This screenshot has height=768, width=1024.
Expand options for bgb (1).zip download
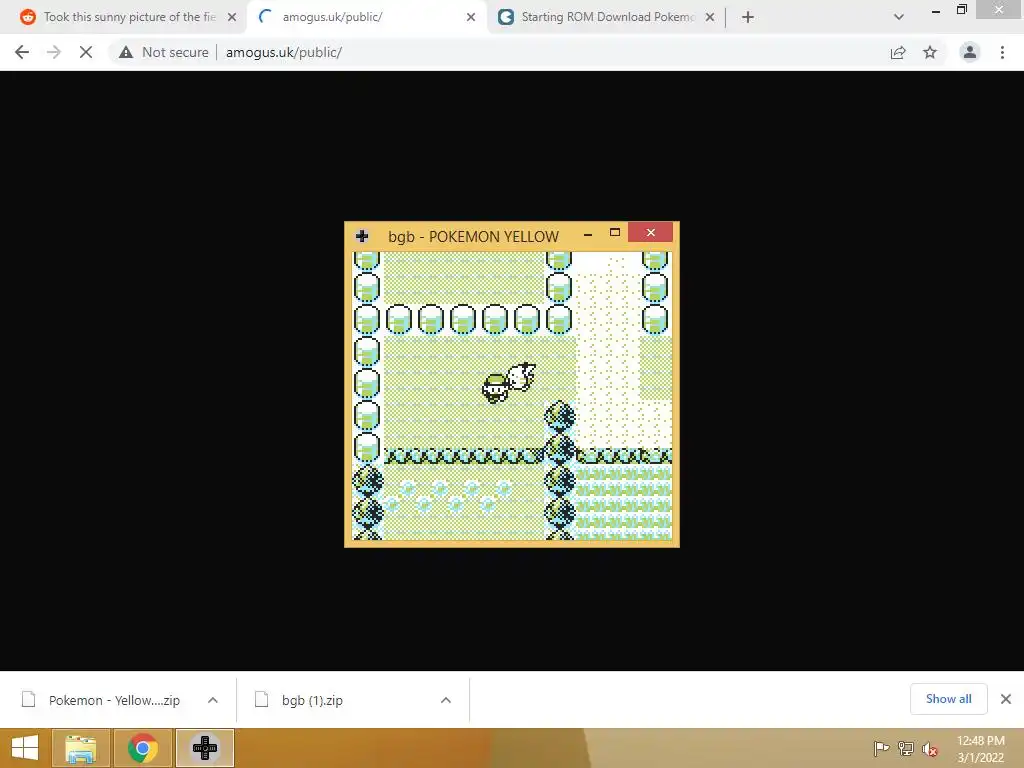(446, 700)
